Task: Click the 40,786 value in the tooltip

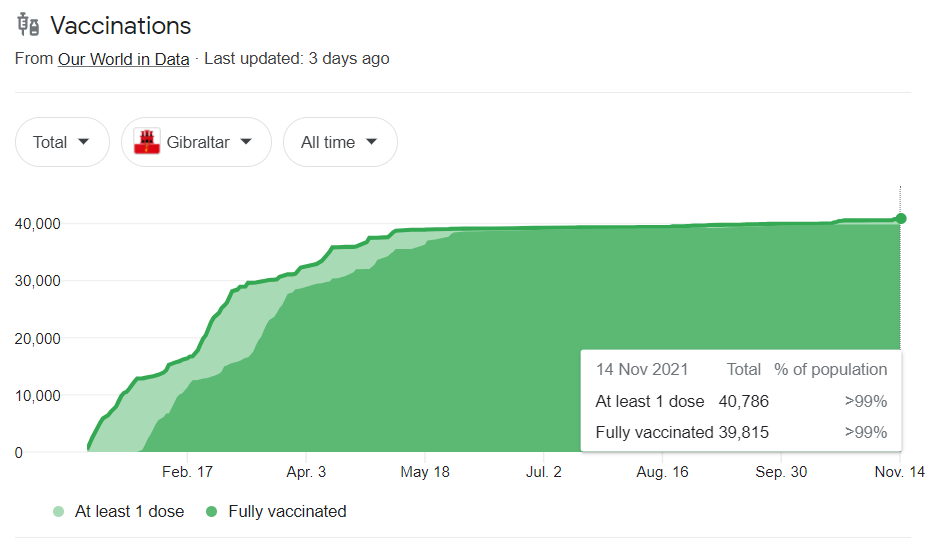Action: point(743,402)
